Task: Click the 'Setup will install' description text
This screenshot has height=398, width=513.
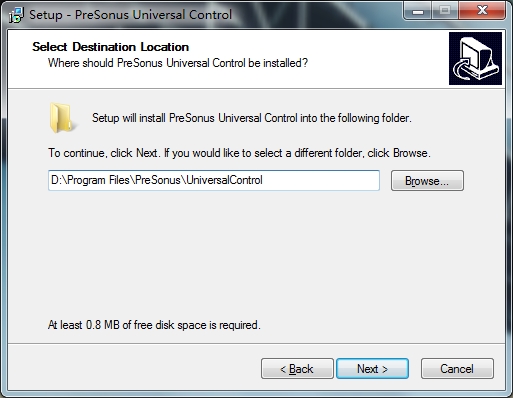Action: (x=252, y=118)
